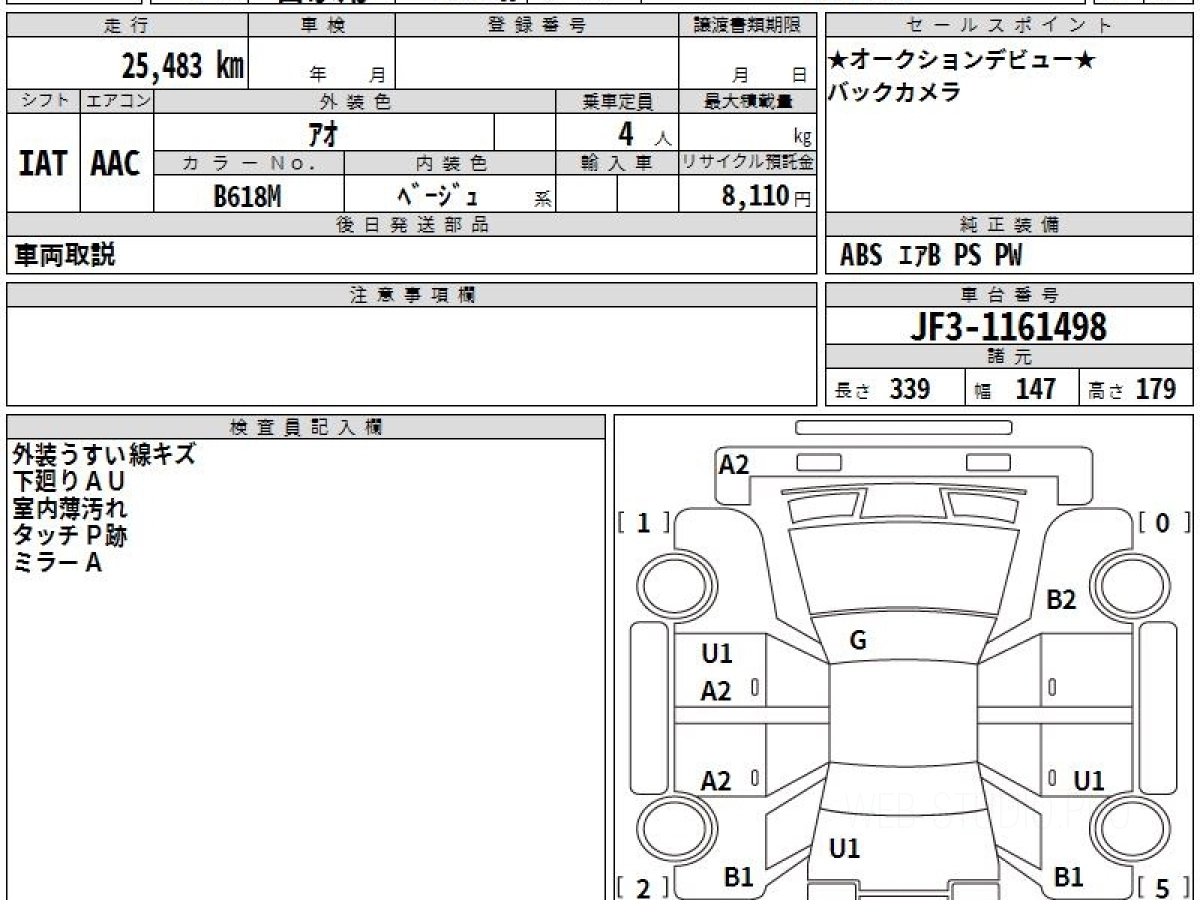1200x900 pixels.
Task: Click the 車両取説 entry
Action: [64, 255]
